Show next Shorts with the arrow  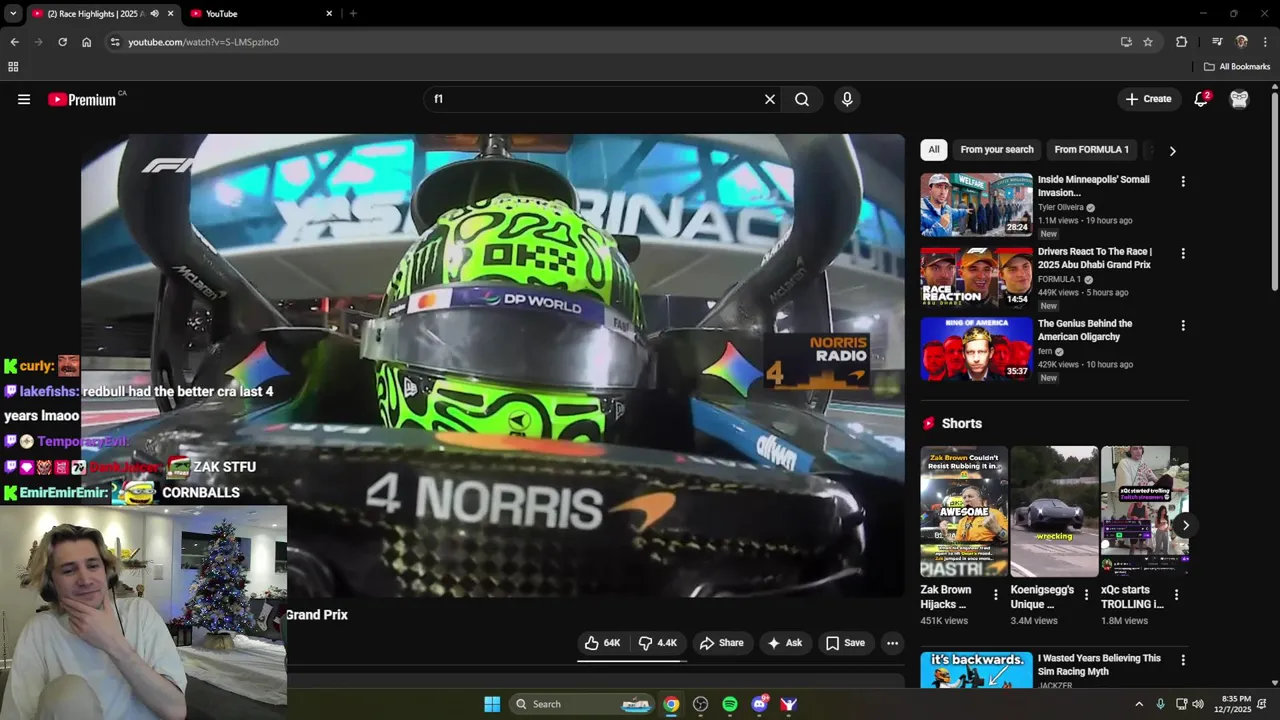point(1185,525)
